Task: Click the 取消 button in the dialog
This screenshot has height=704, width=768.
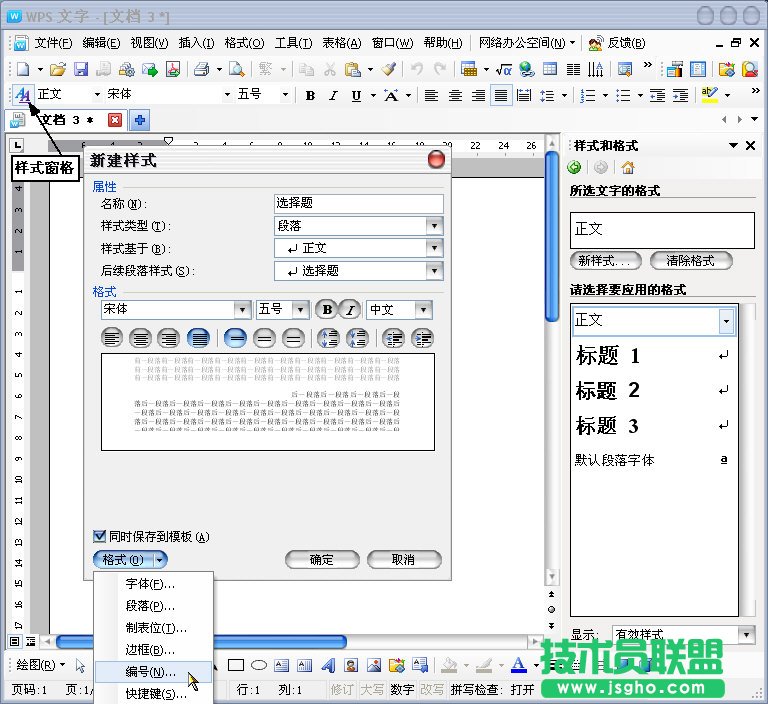Action: click(404, 559)
